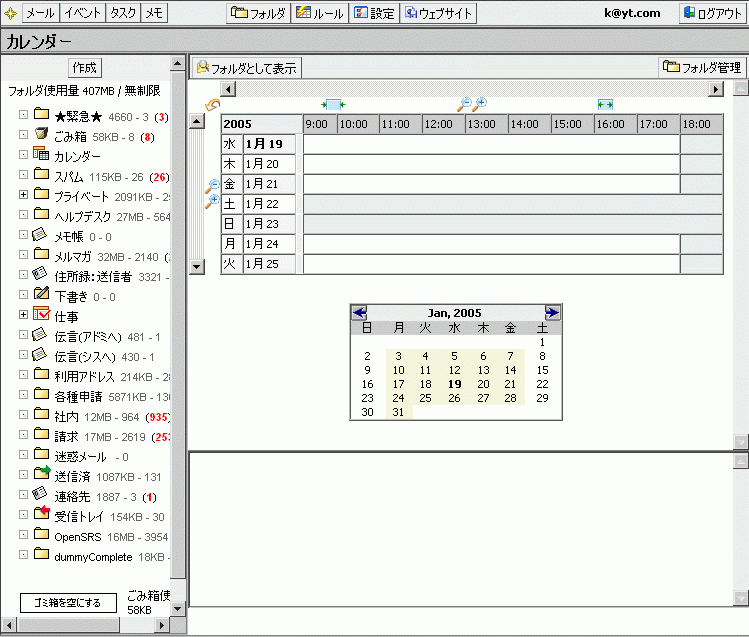Open the メール tab

click(x=39, y=14)
